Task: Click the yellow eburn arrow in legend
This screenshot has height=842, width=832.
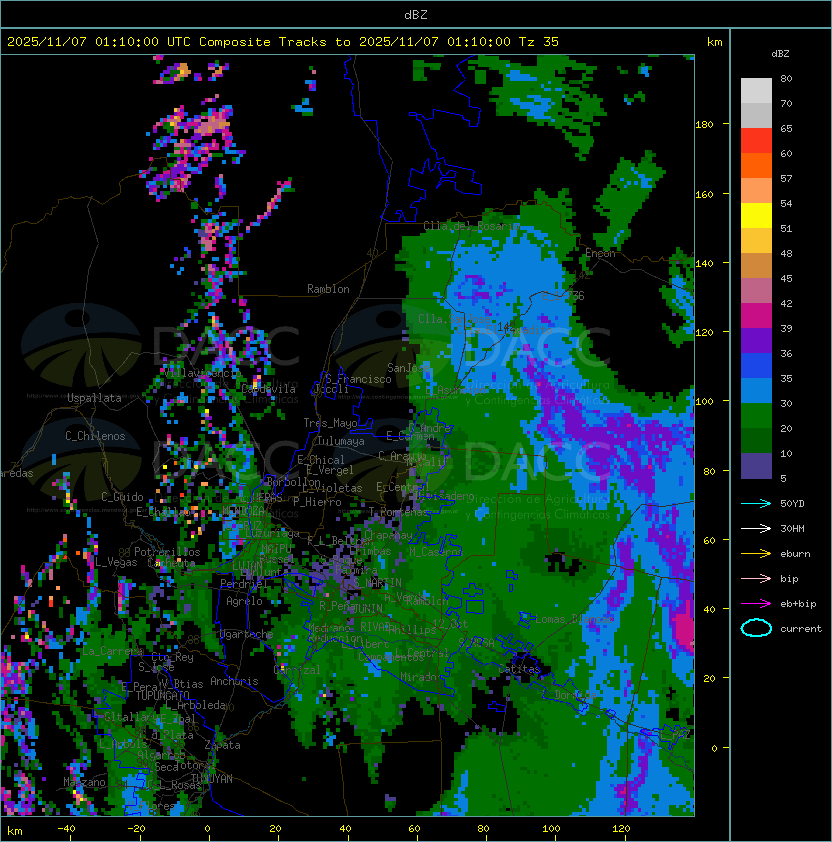Action: [x=756, y=554]
